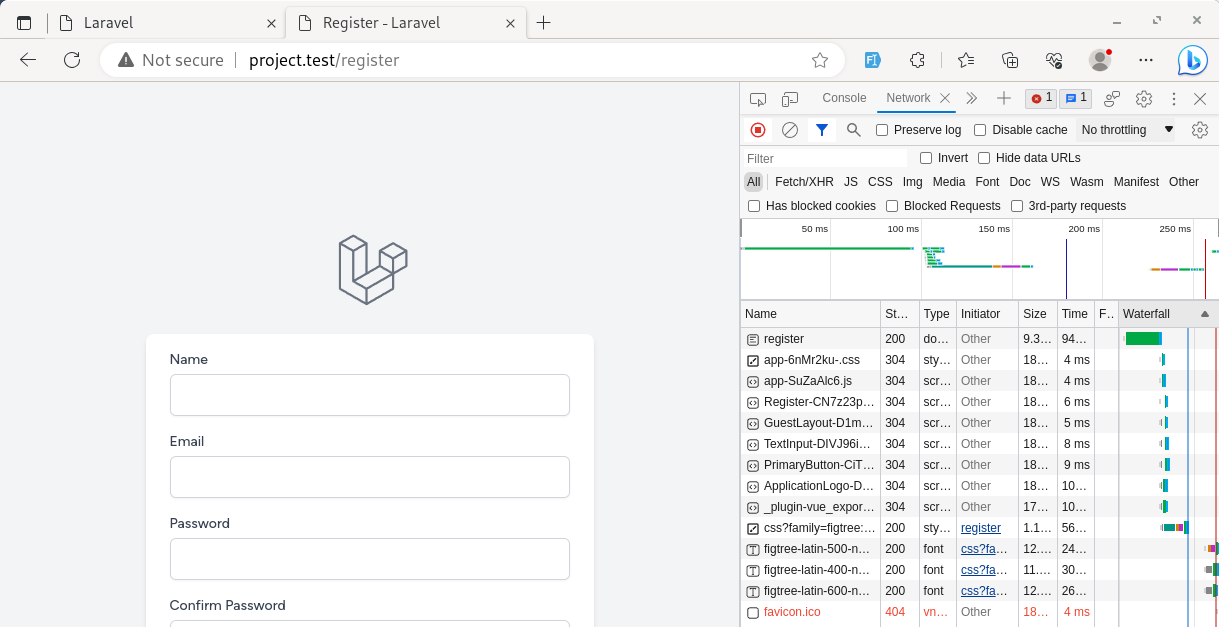Focus the network Filter text box
This screenshot has height=627, width=1219.
[825, 158]
